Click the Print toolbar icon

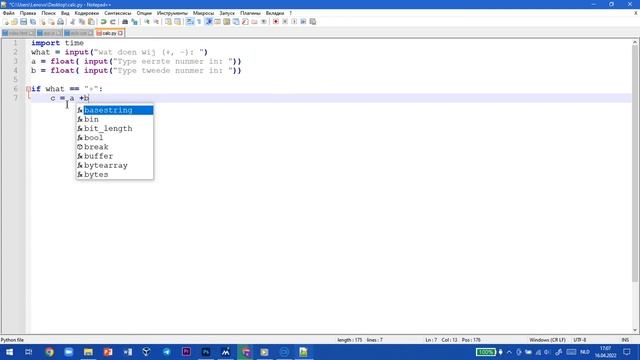[x=60, y=22]
